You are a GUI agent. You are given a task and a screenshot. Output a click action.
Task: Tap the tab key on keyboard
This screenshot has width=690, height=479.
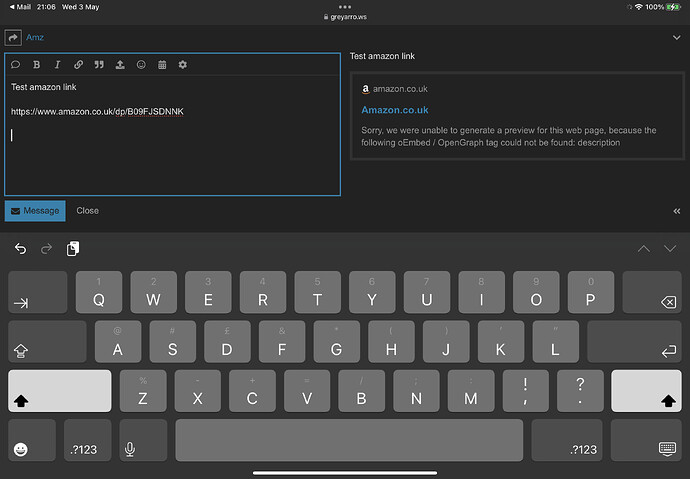(38, 292)
